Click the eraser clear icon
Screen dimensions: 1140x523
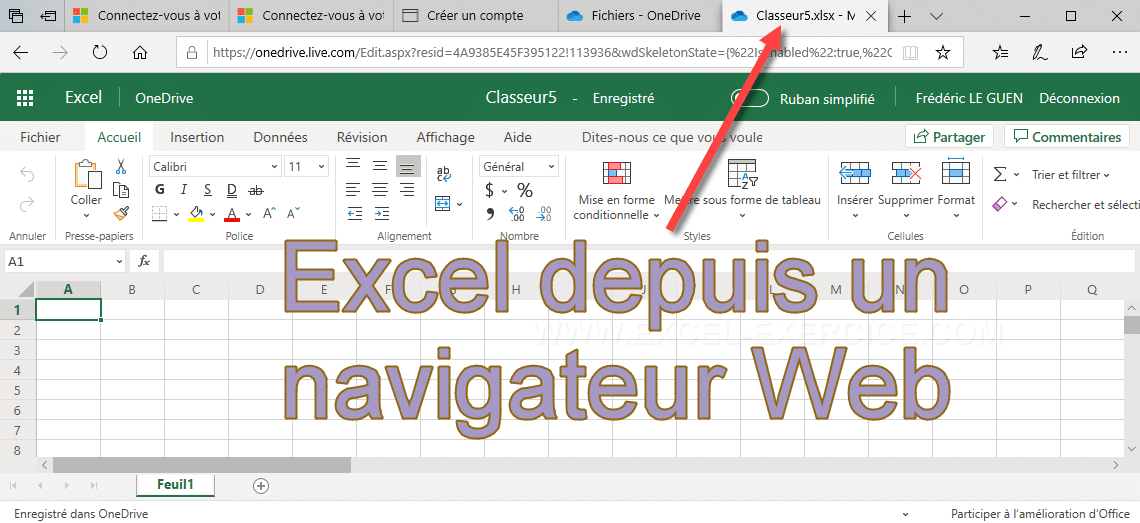(1000, 204)
